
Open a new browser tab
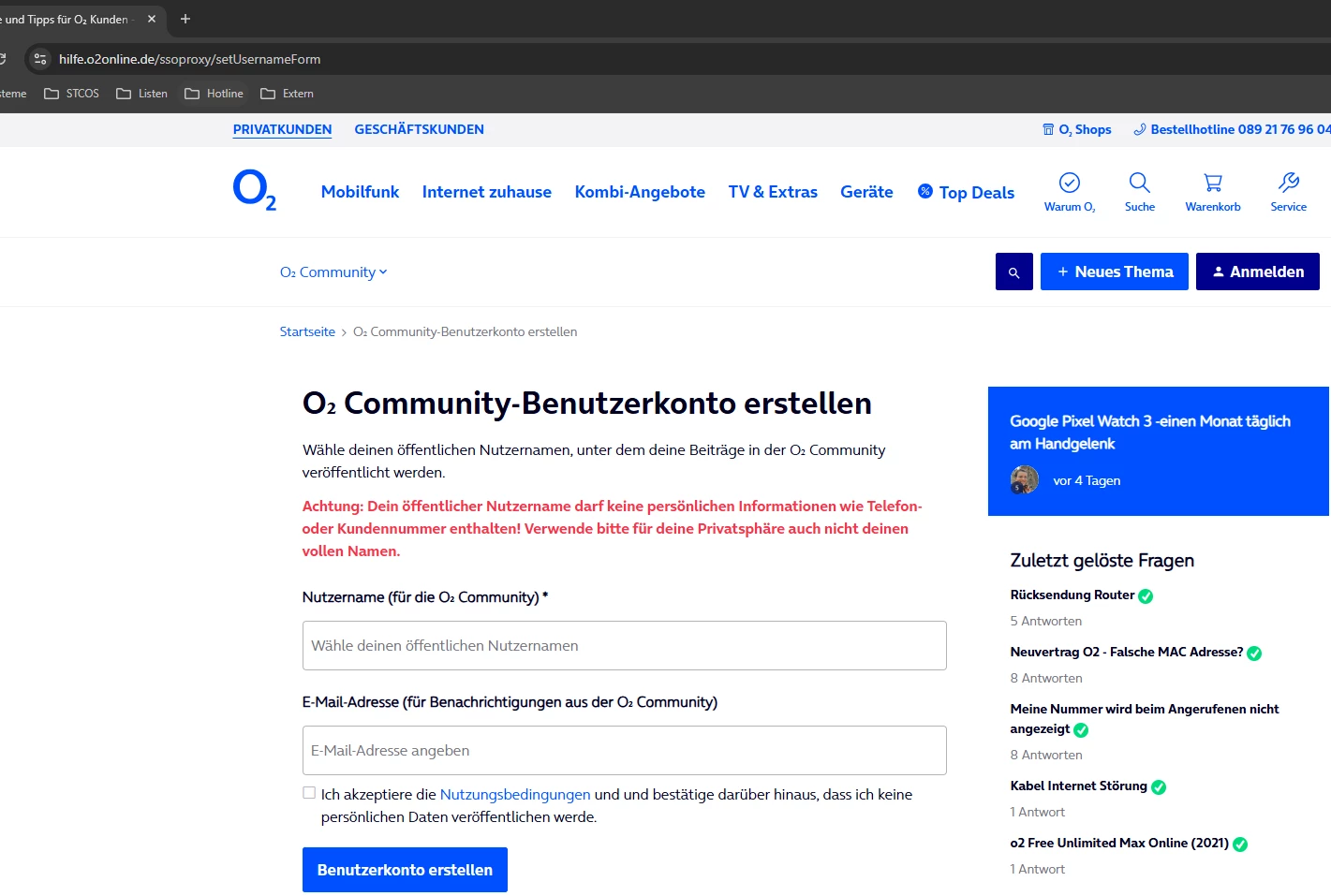click(x=185, y=19)
